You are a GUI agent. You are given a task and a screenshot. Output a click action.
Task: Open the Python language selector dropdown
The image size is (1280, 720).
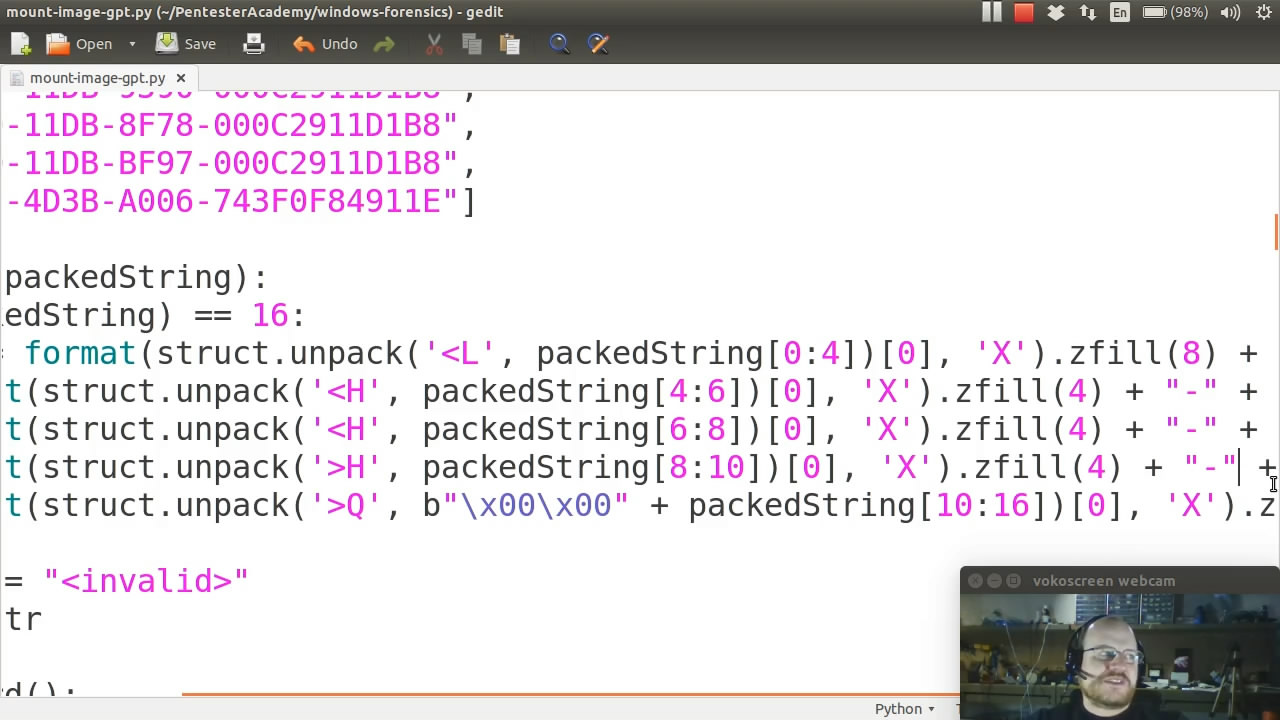905,709
